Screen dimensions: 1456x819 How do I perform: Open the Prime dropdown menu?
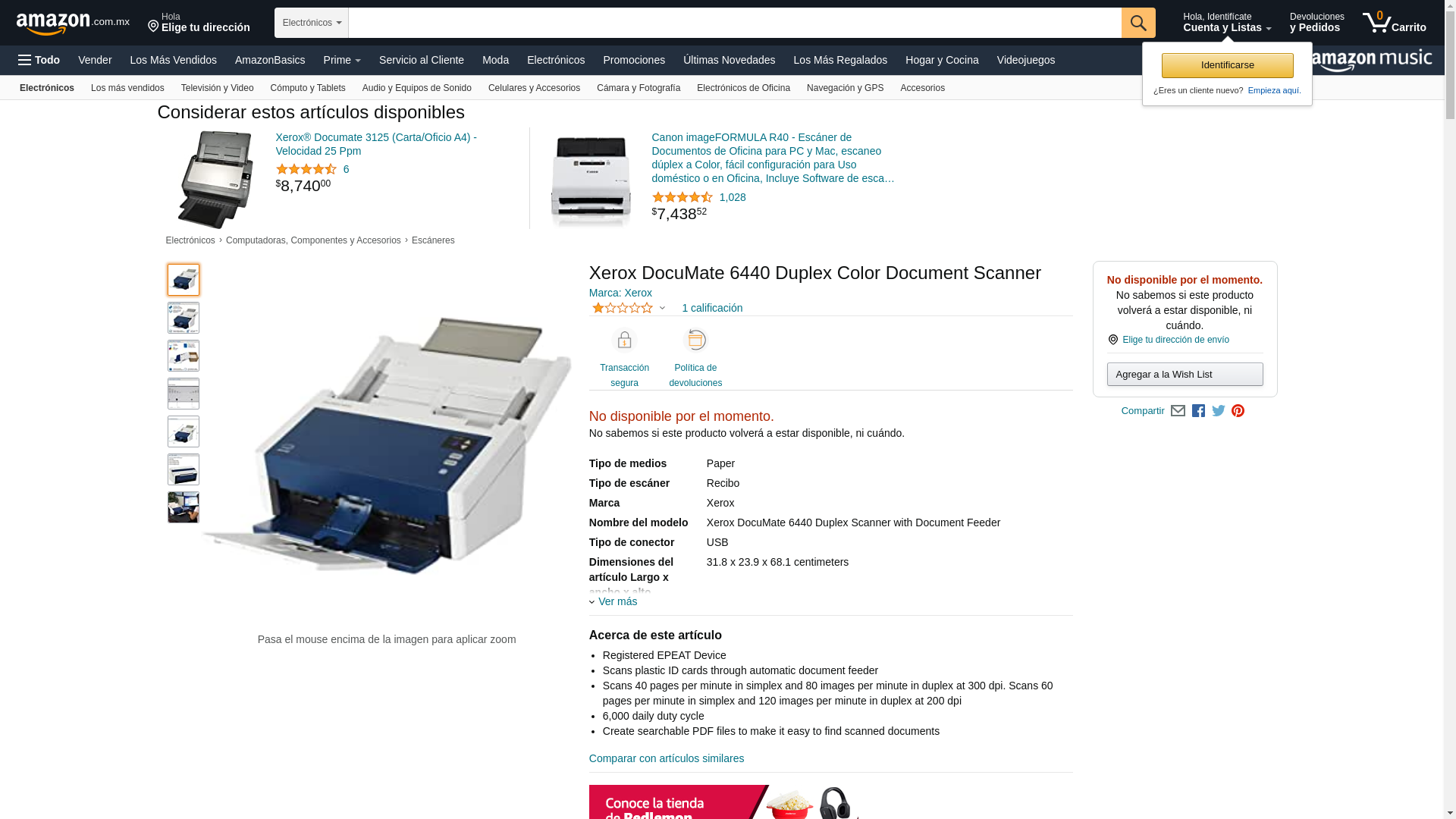pyautogui.click(x=342, y=60)
